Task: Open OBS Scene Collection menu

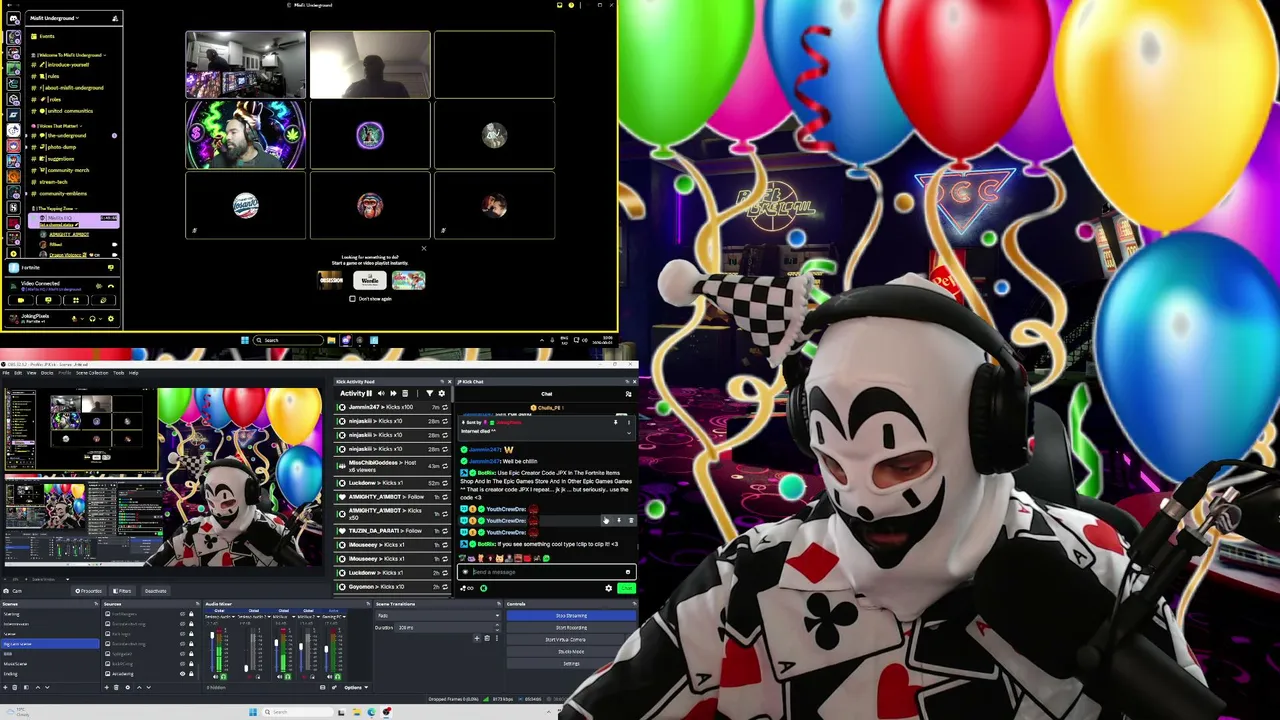Action: 92,373
